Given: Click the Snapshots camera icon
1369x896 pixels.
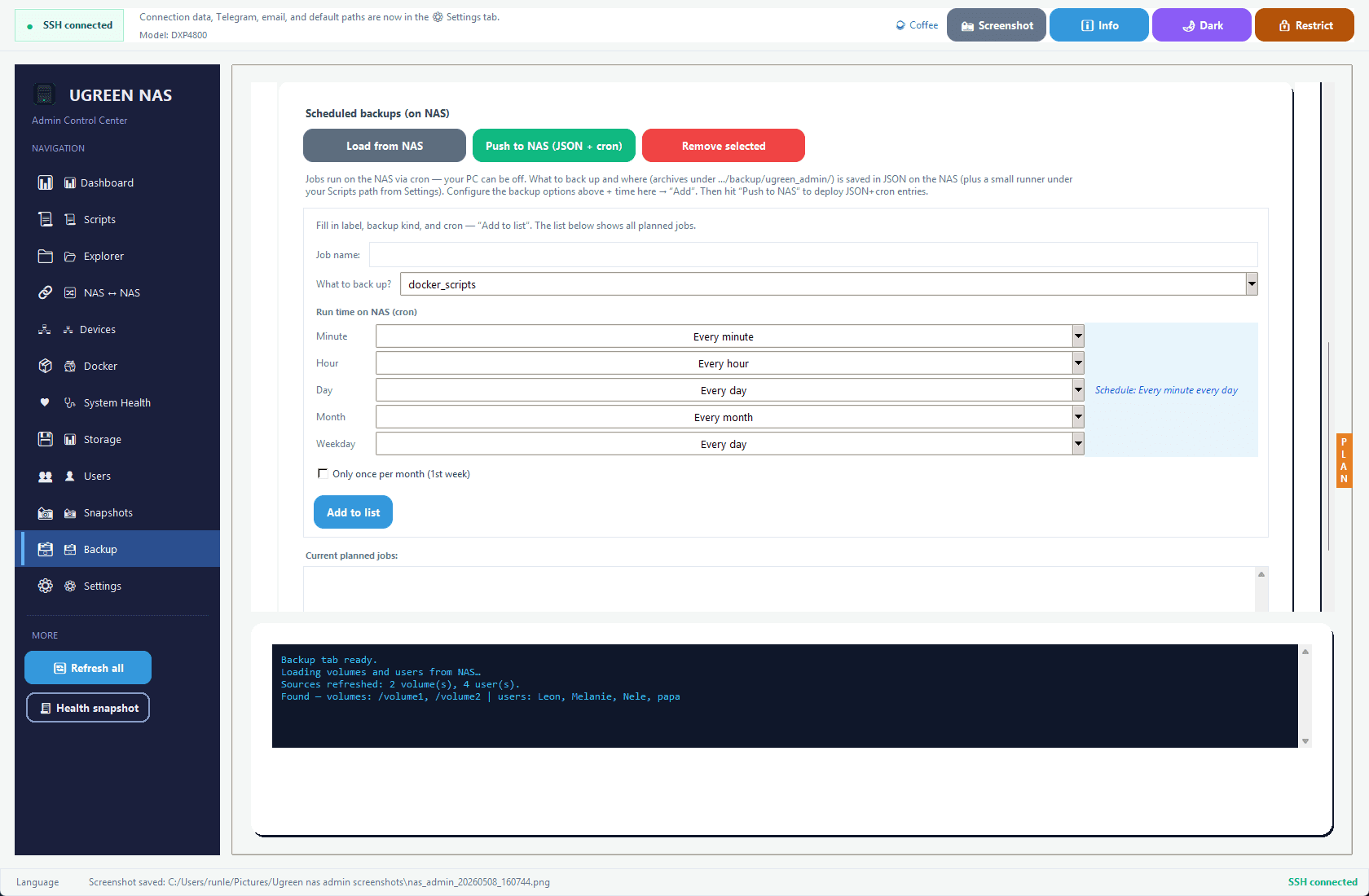Looking at the screenshot, I should (x=46, y=513).
